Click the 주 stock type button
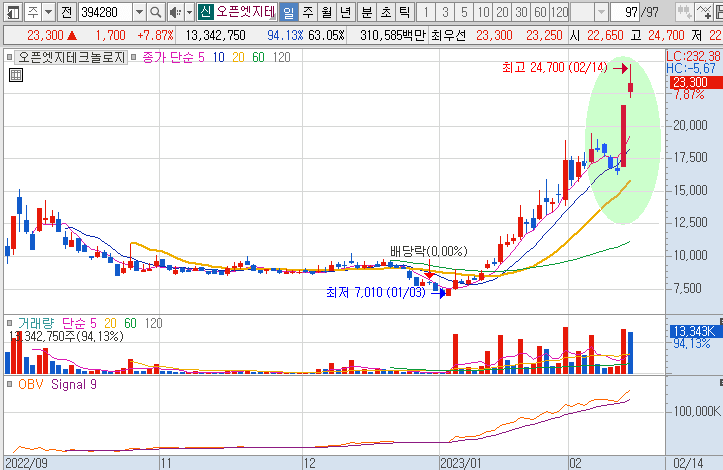 pos(32,12)
